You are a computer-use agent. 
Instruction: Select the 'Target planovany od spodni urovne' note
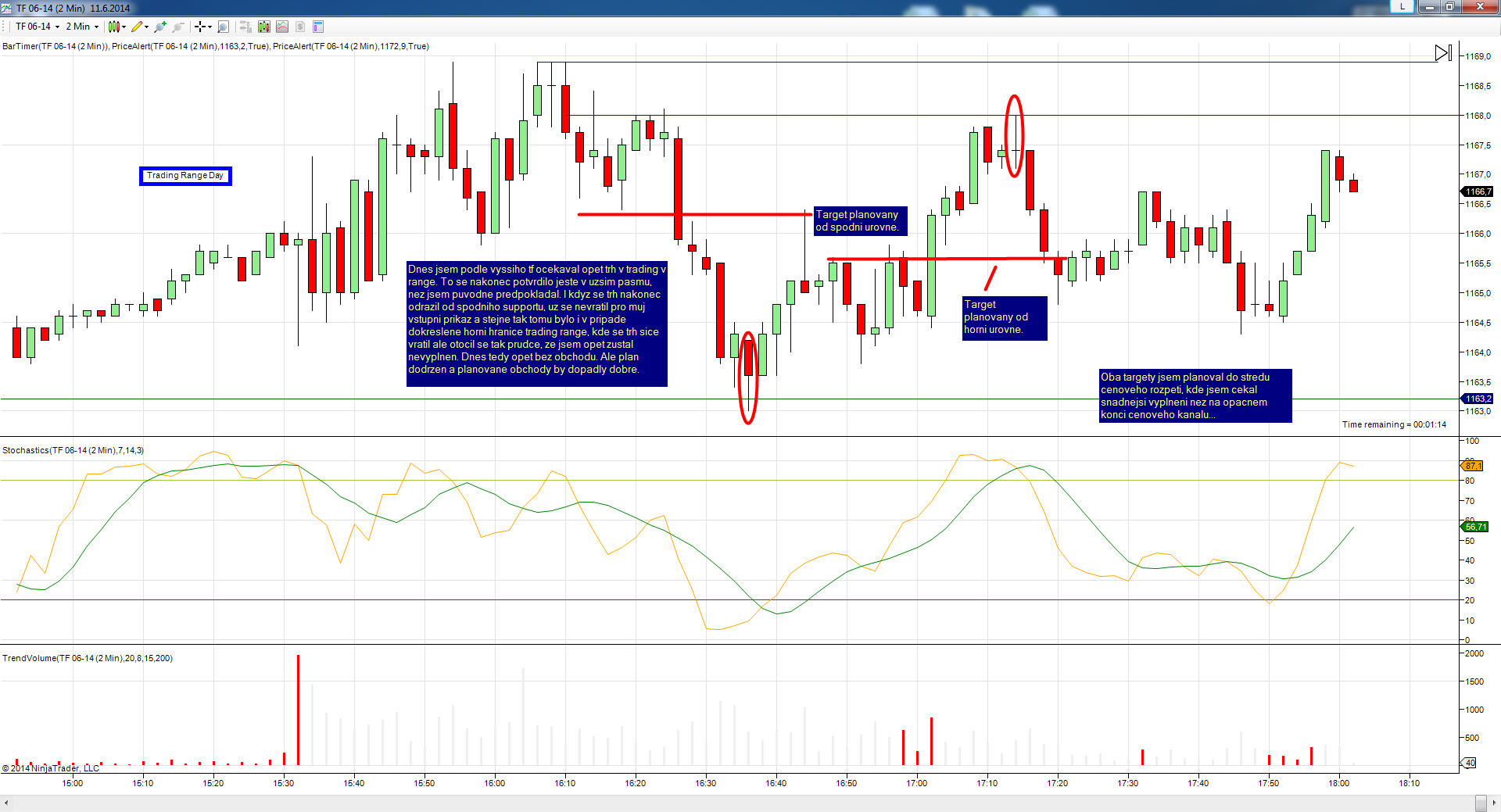point(860,220)
